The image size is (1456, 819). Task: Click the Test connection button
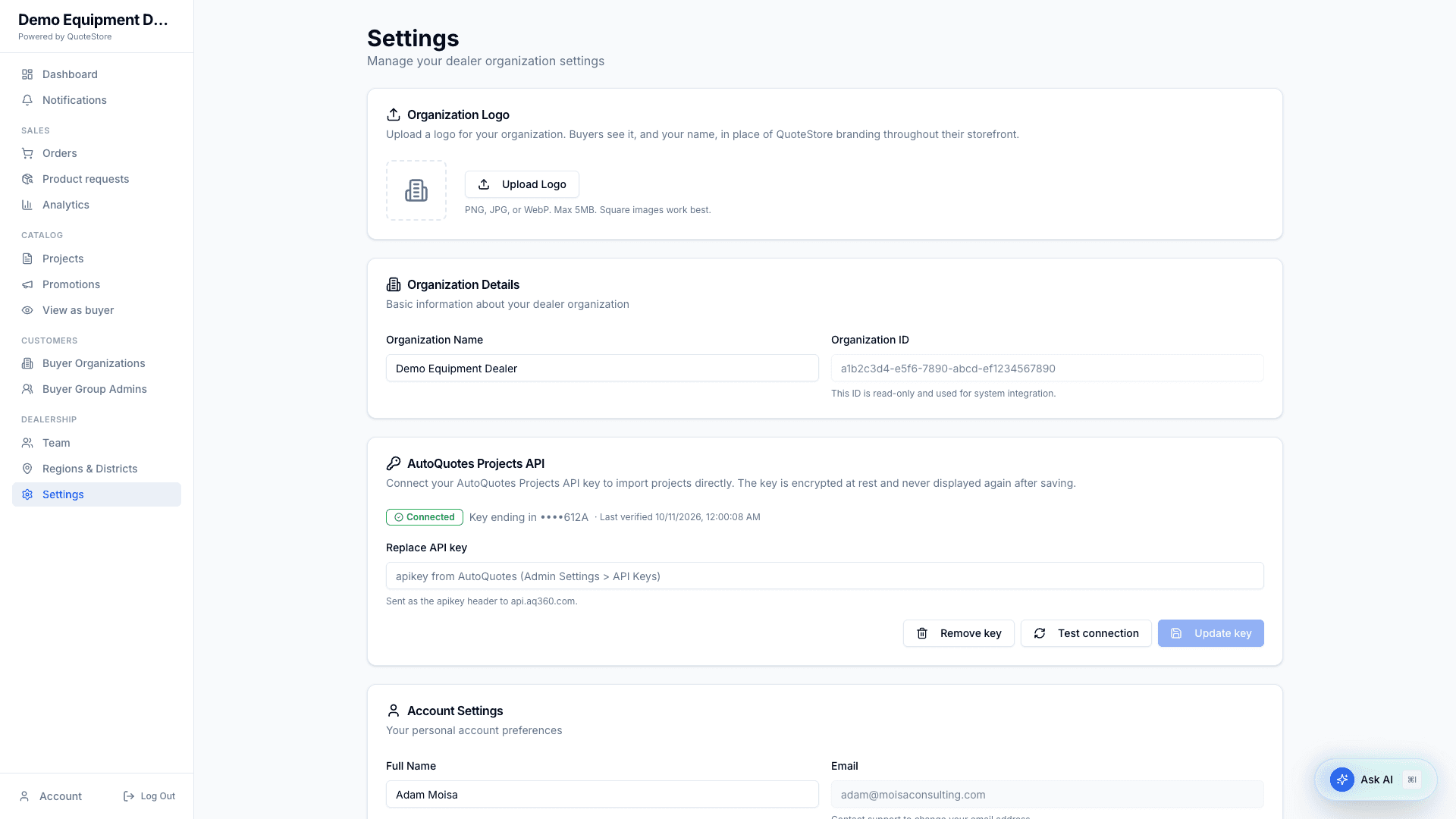(x=1086, y=633)
